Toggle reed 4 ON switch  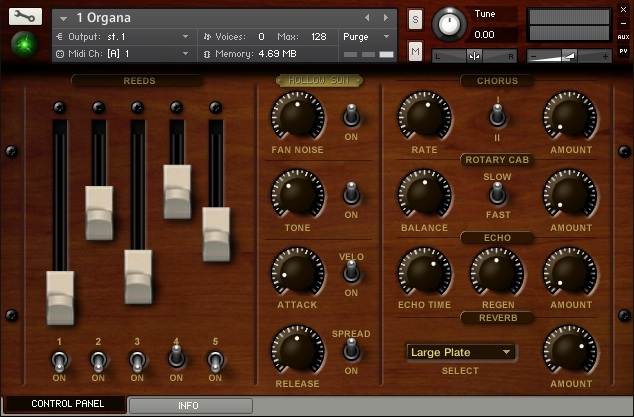(x=176, y=356)
